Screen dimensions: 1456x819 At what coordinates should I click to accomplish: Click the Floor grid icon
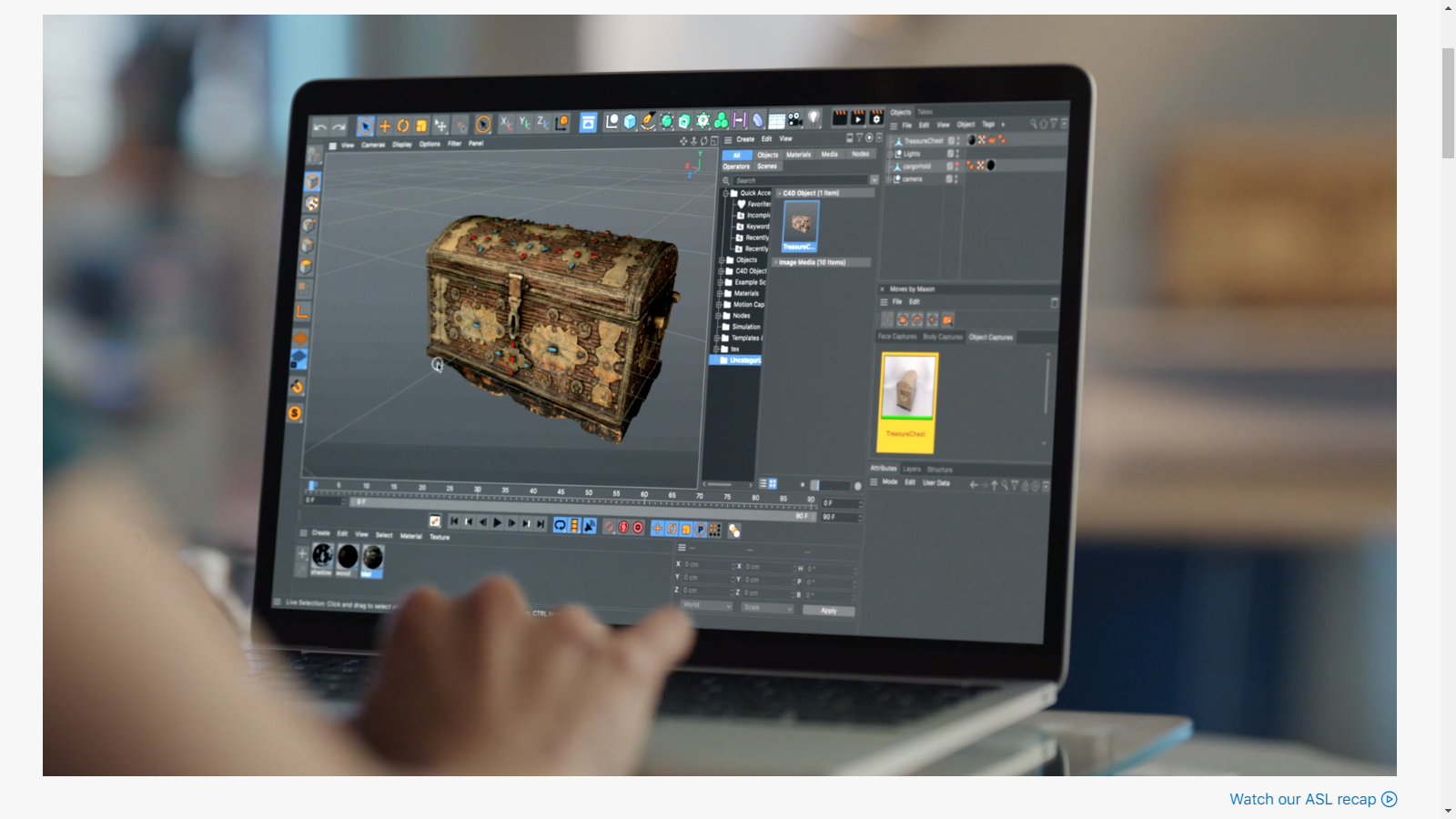(776, 120)
